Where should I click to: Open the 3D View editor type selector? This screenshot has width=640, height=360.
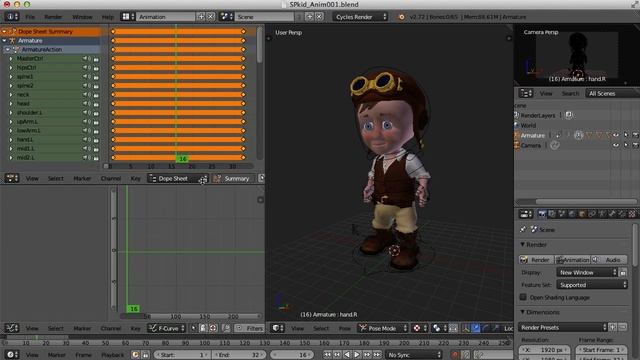[278, 328]
